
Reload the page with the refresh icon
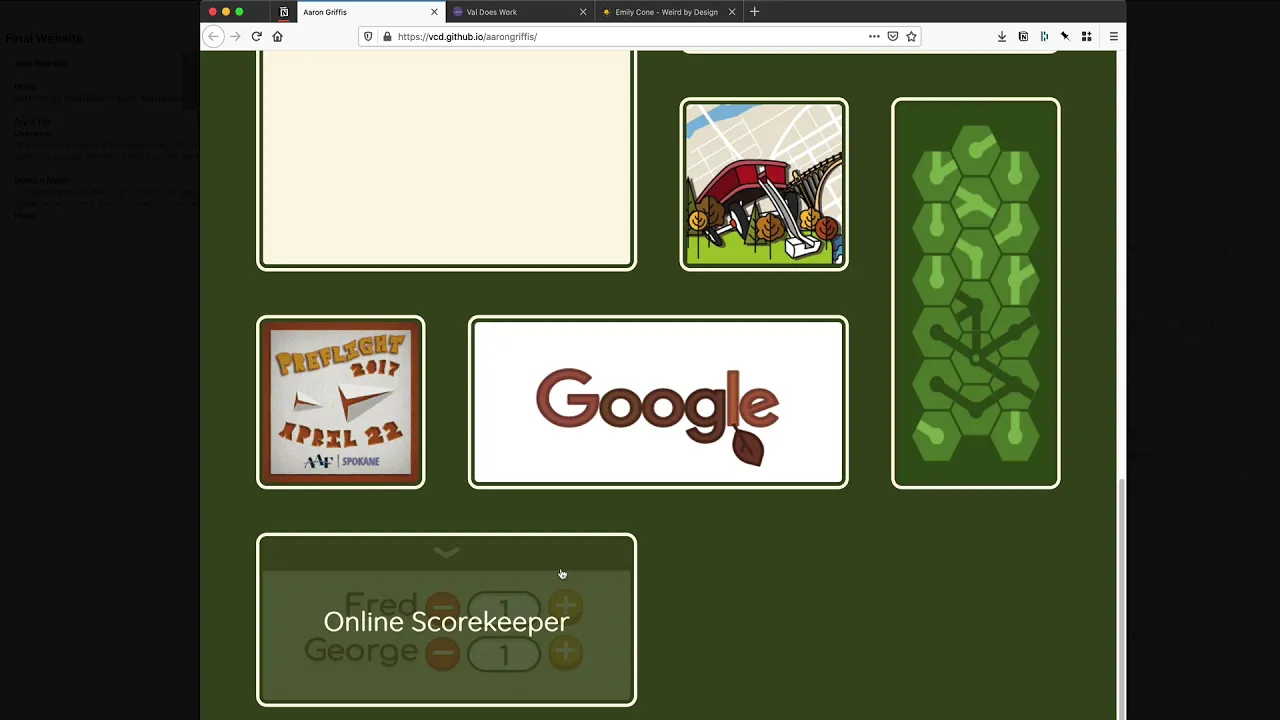point(257,36)
